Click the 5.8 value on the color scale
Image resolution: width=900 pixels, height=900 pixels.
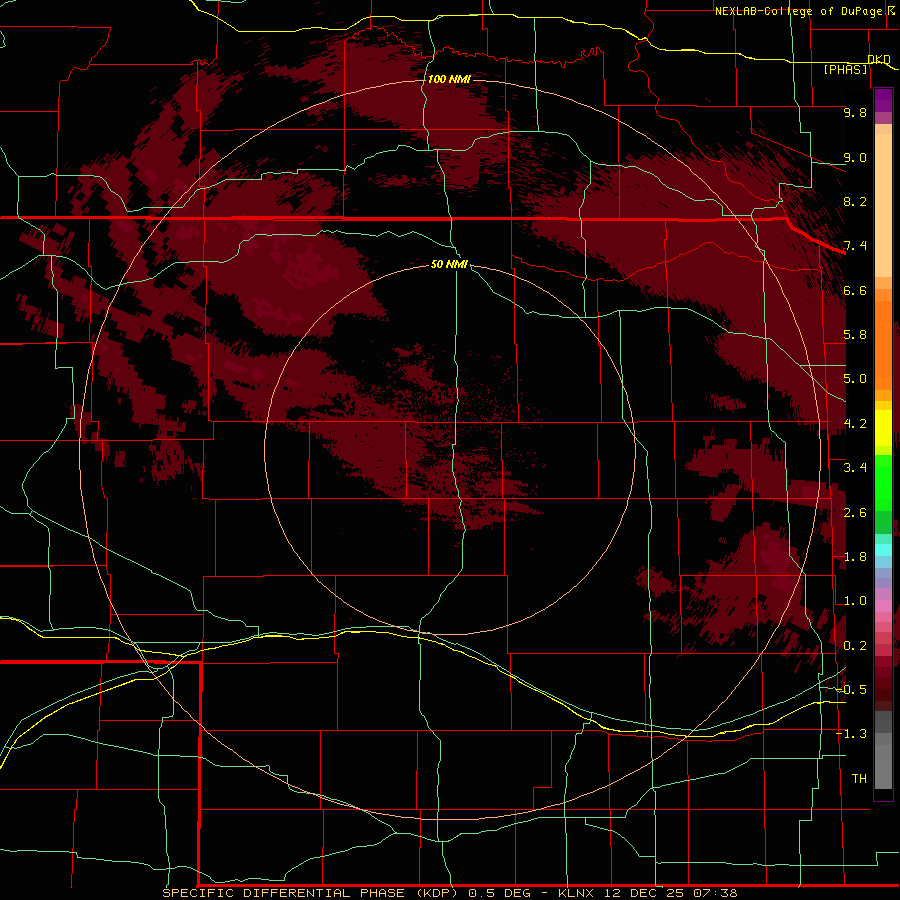coord(855,335)
